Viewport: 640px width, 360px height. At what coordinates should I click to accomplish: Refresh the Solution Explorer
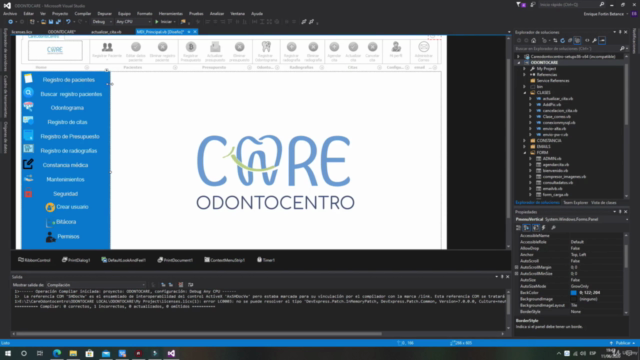pos(562,40)
